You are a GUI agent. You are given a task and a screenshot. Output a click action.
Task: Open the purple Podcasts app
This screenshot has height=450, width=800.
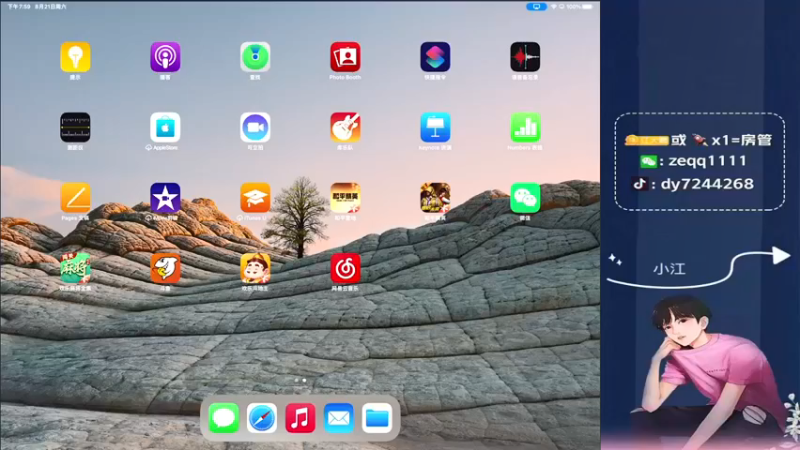pos(165,57)
